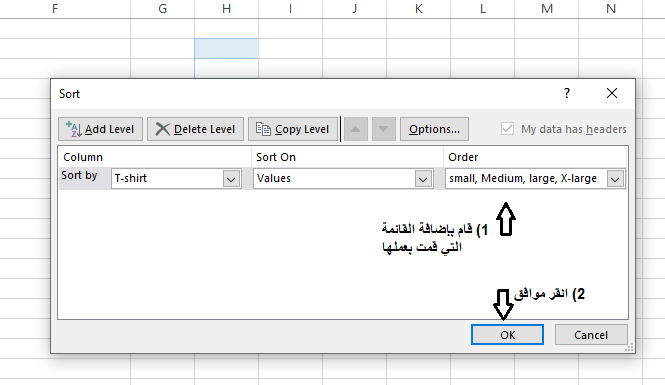
Task: Open the Sort by T-shirt column dropdown
Action: [x=231, y=179]
